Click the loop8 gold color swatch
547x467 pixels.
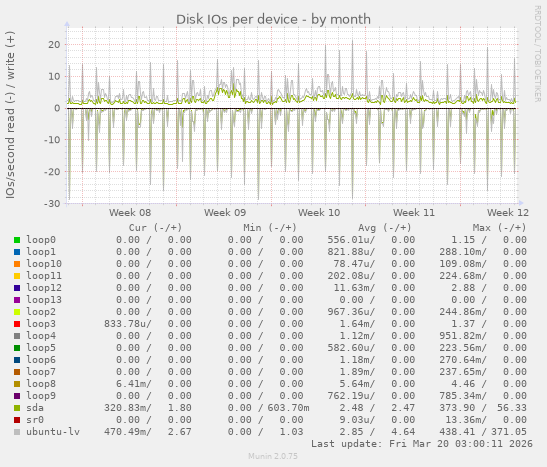17,384
